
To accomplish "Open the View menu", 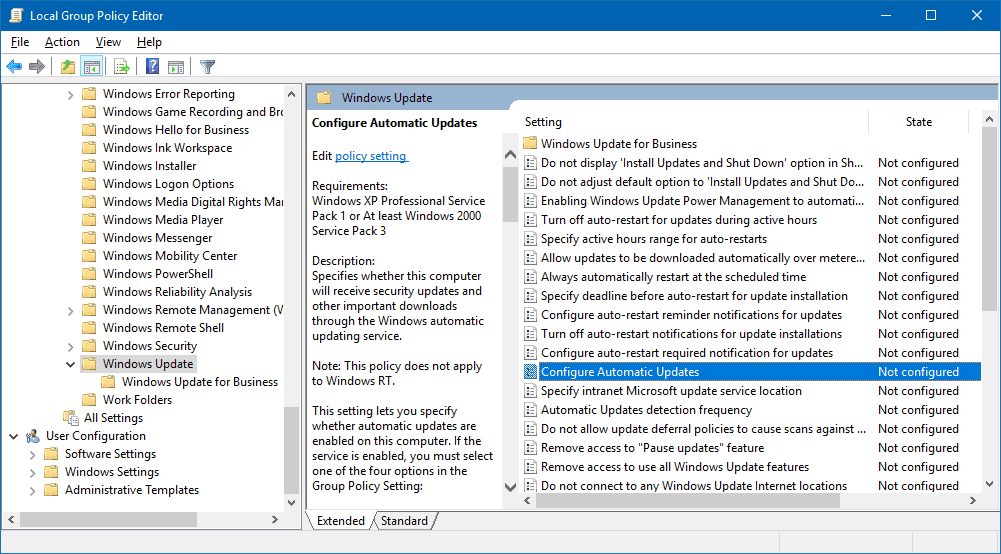I will [x=108, y=41].
